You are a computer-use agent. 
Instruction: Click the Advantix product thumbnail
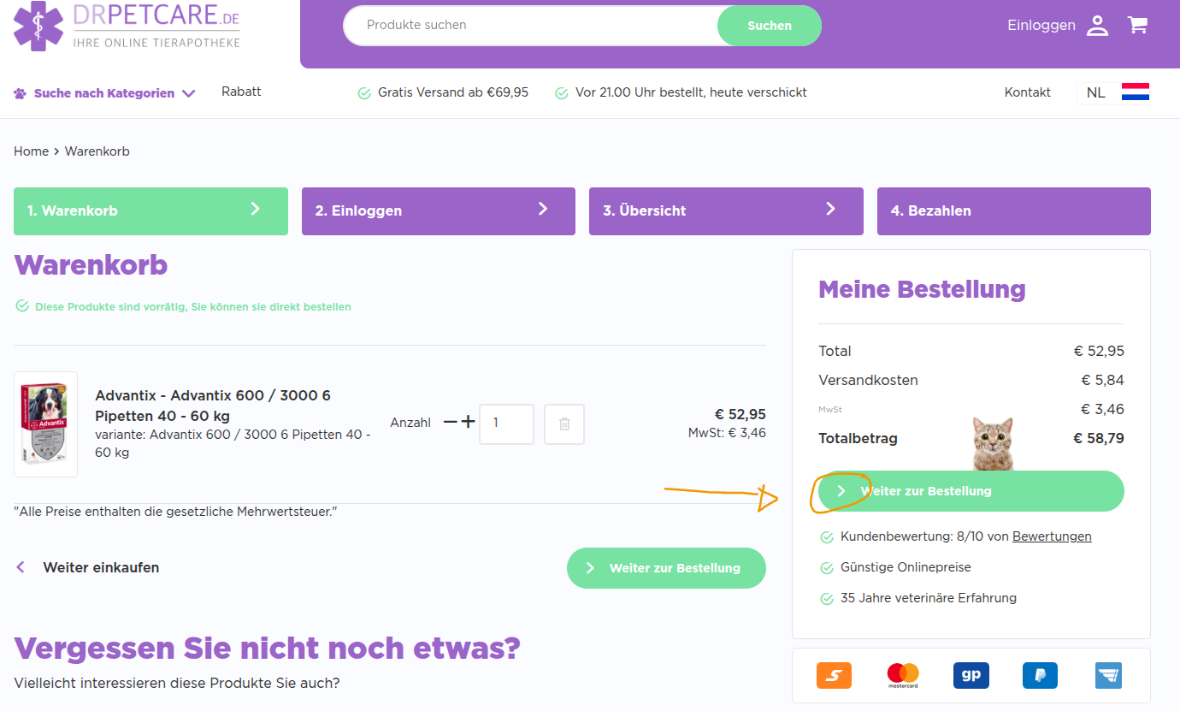[x=45, y=424]
